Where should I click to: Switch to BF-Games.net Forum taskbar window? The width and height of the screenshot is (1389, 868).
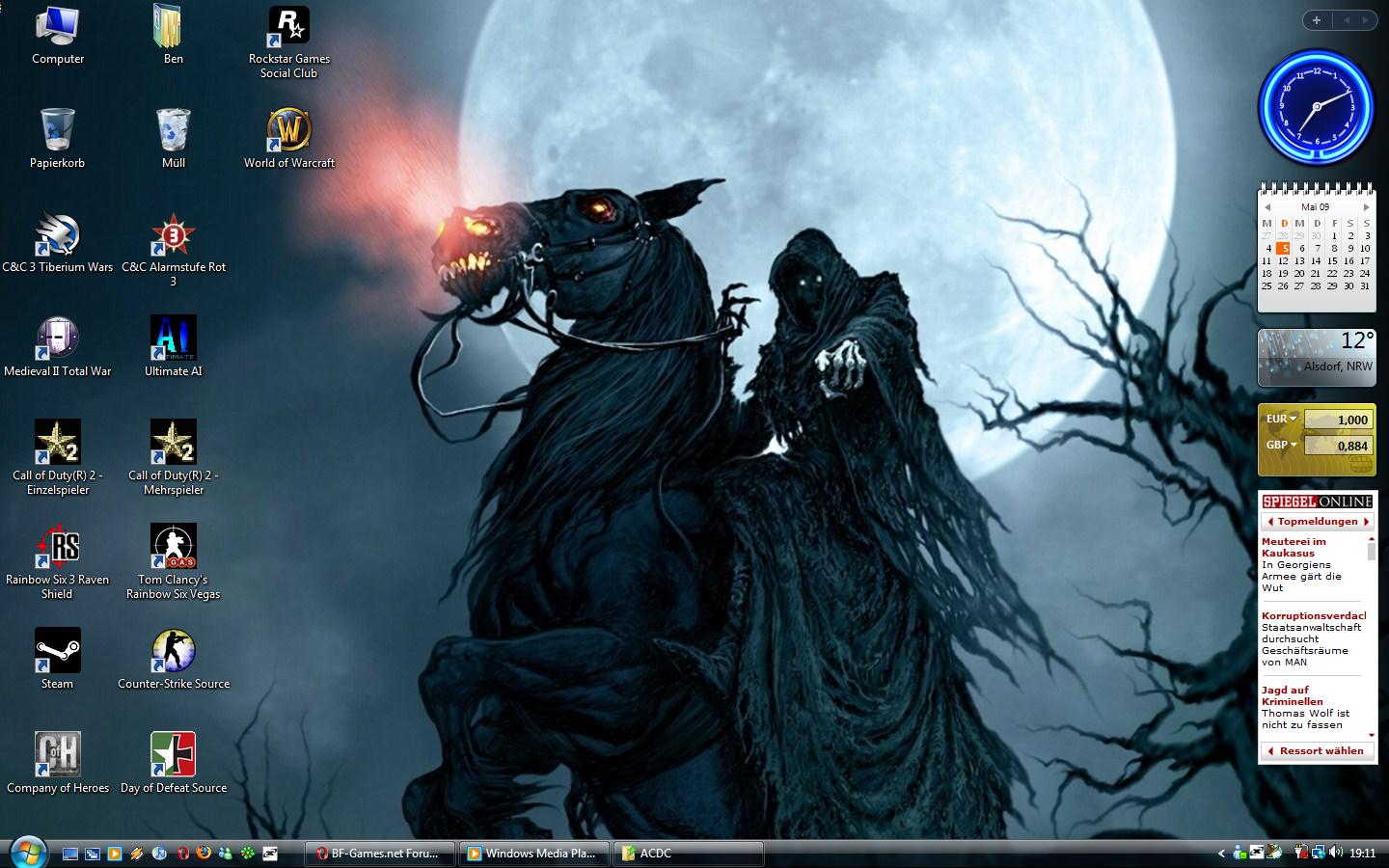(380, 854)
